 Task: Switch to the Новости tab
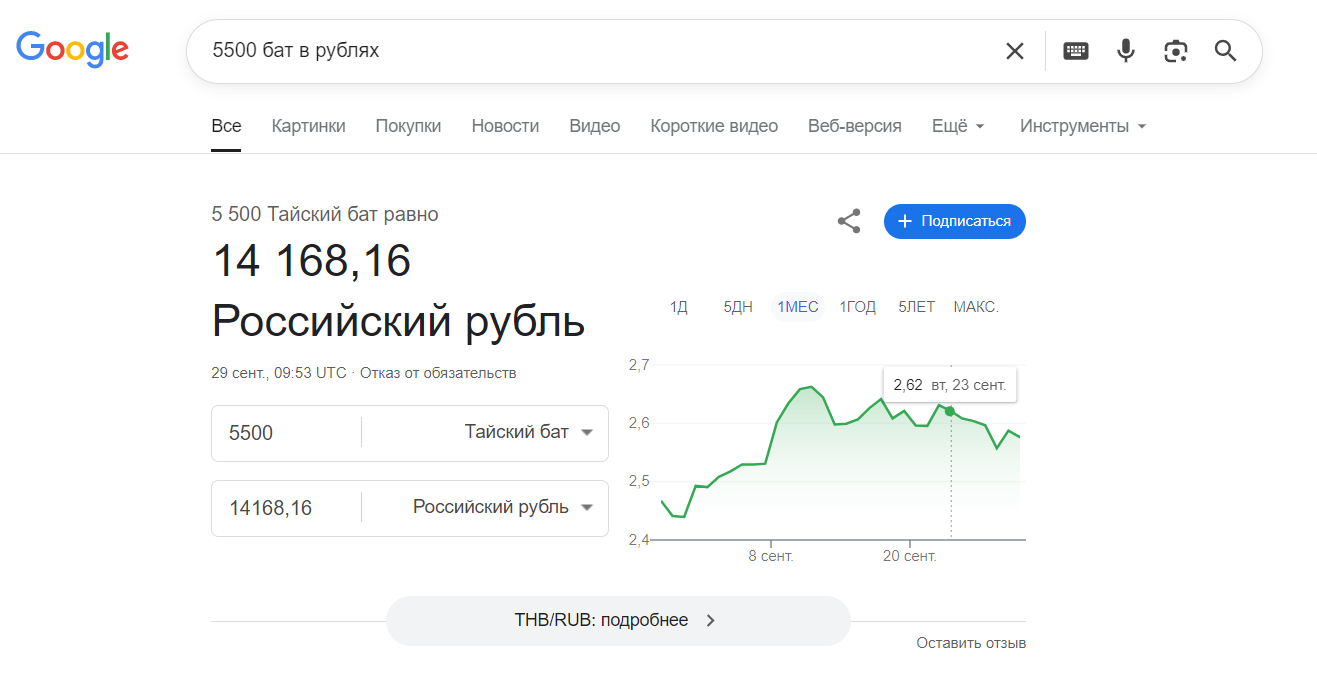[x=505, y=126]
